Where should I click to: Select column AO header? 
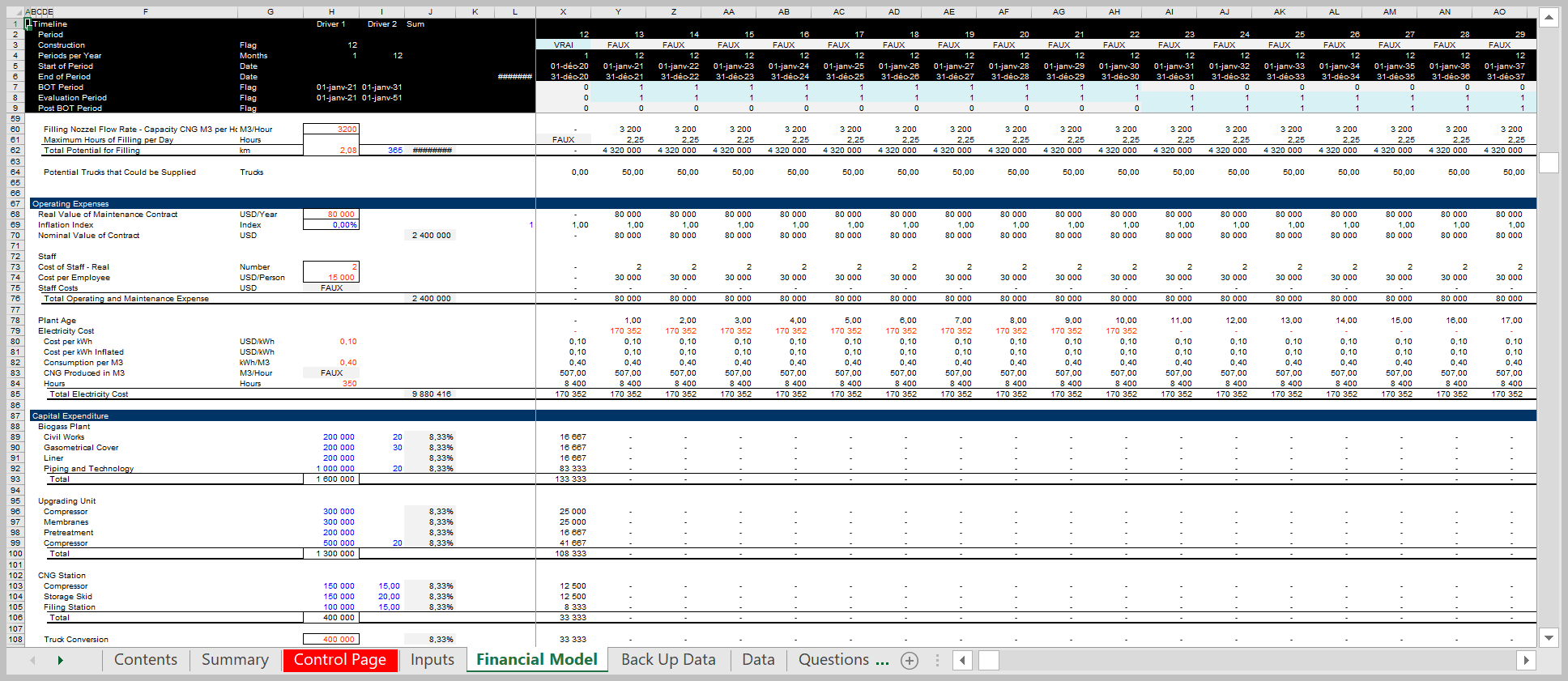pos(1499,12)
